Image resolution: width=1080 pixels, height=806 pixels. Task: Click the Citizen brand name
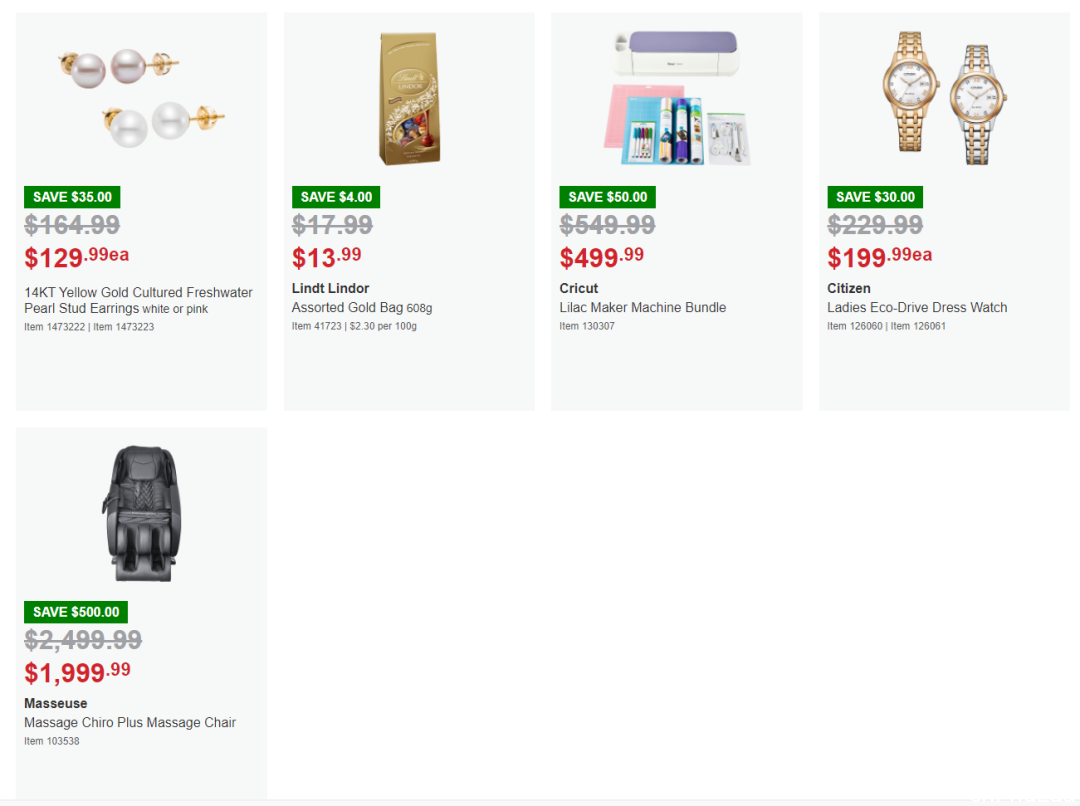click(x=849, y=288)
